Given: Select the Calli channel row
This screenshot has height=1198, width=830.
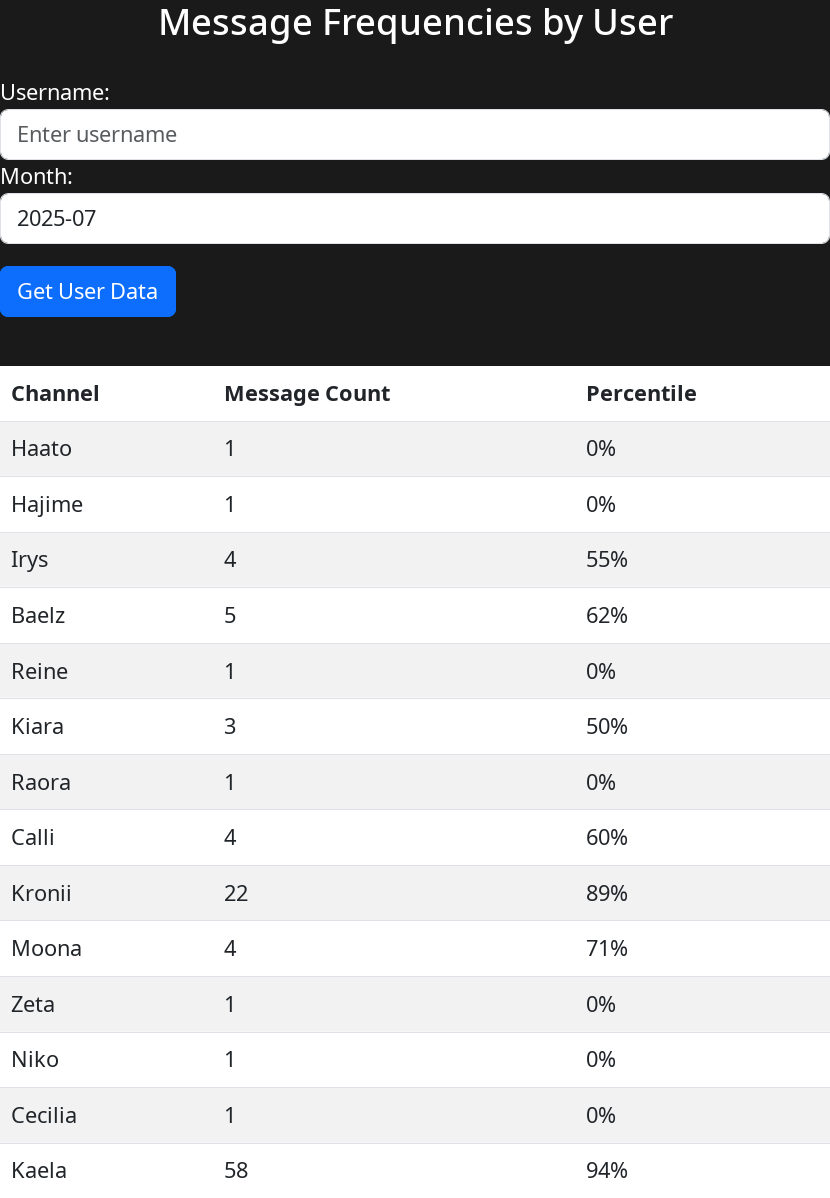Looking at the screenshot, I should pos(415,838).
